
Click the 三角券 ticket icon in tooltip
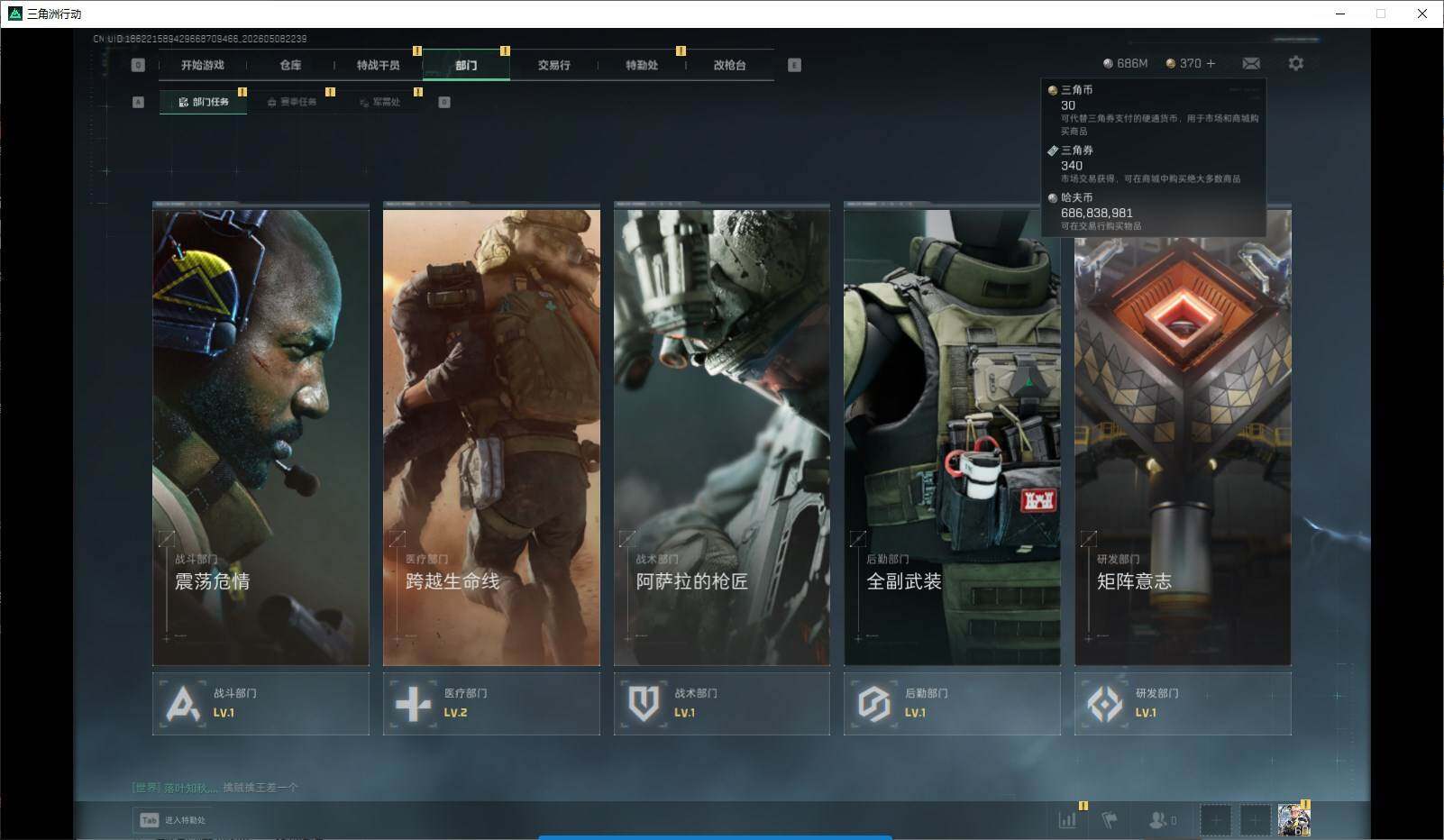pos(1052,151)
